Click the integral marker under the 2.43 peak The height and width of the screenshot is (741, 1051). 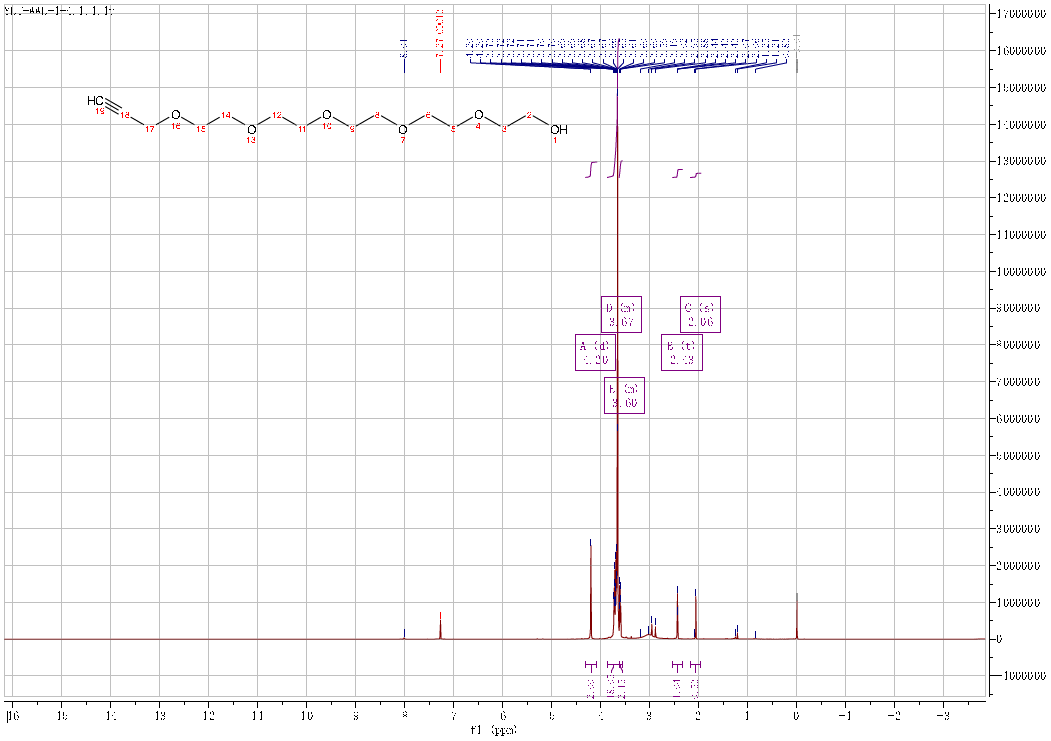tap(677, 665)
